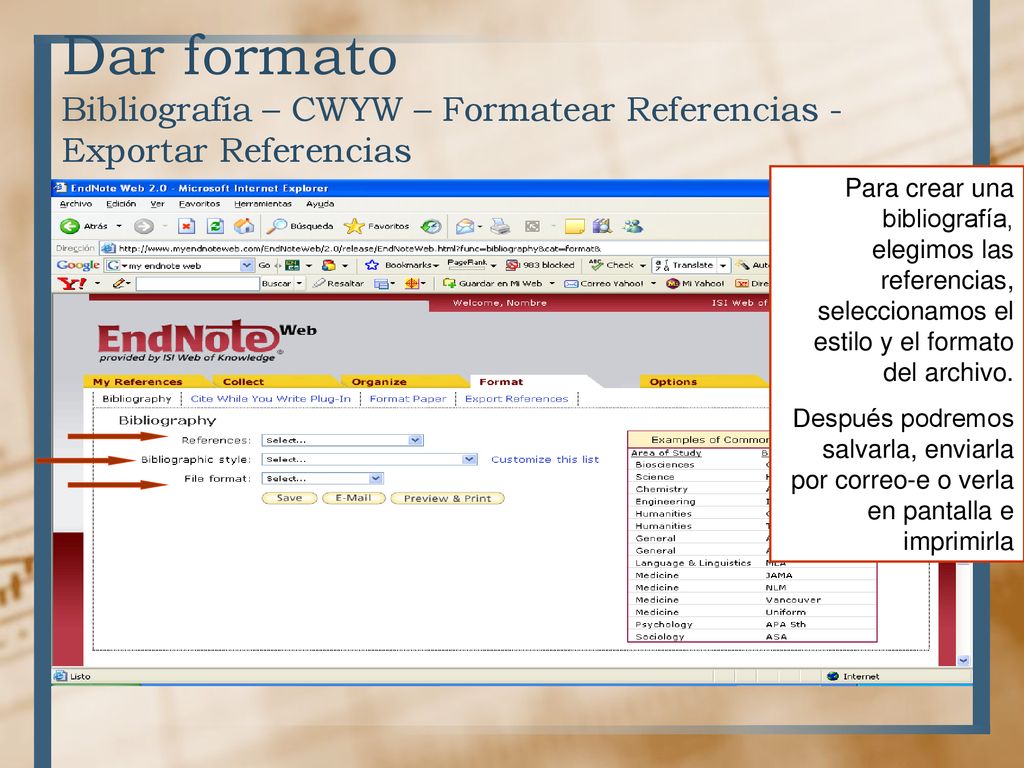This screenshot has width=1024, height=768.
Task: Click the E-Mail button
Action: [353, 498]
